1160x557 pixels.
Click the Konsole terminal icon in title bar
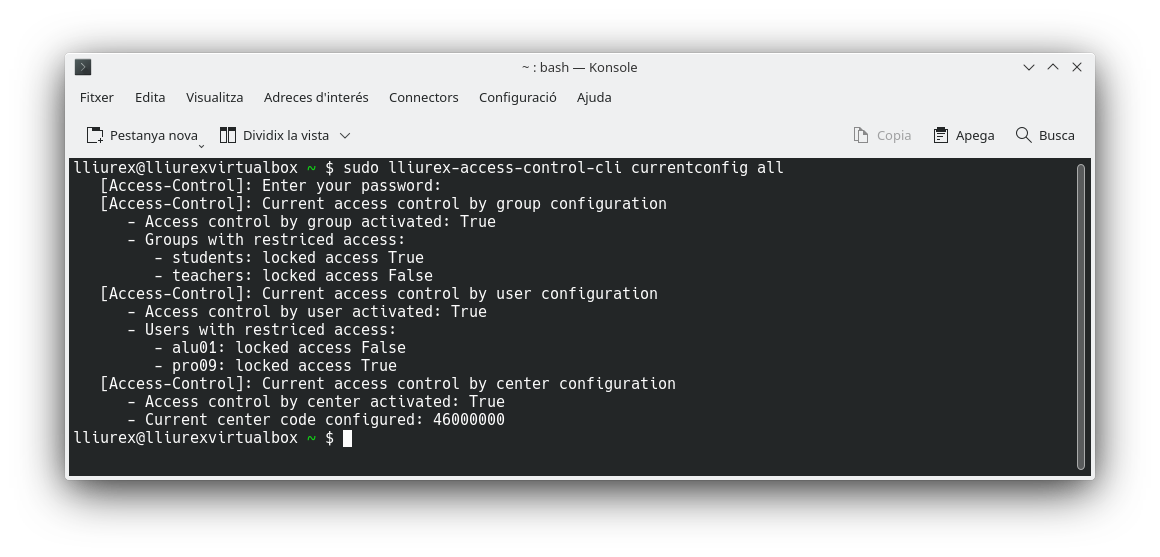[83, 67]
